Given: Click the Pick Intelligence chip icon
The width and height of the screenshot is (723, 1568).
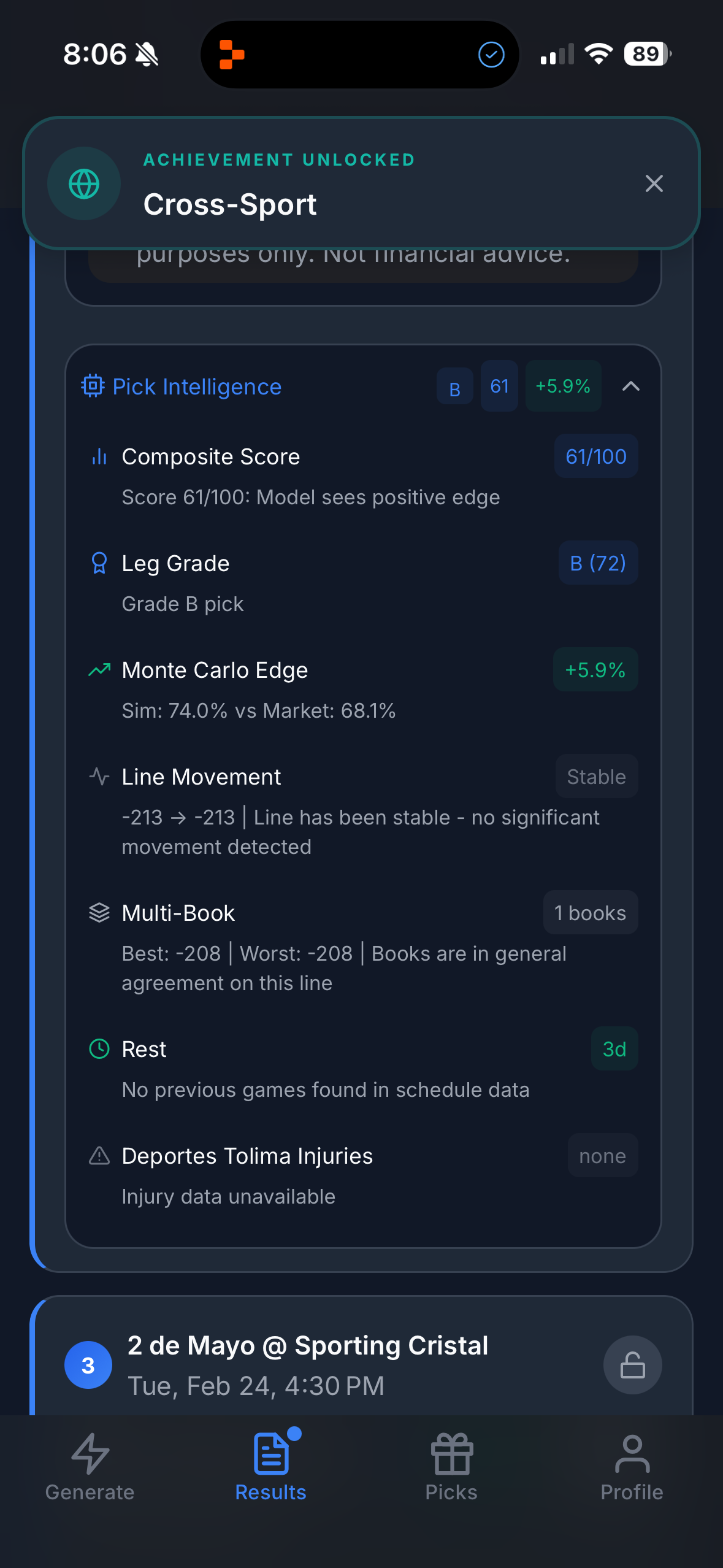Looking at the screenshot, I should (93, 386).
